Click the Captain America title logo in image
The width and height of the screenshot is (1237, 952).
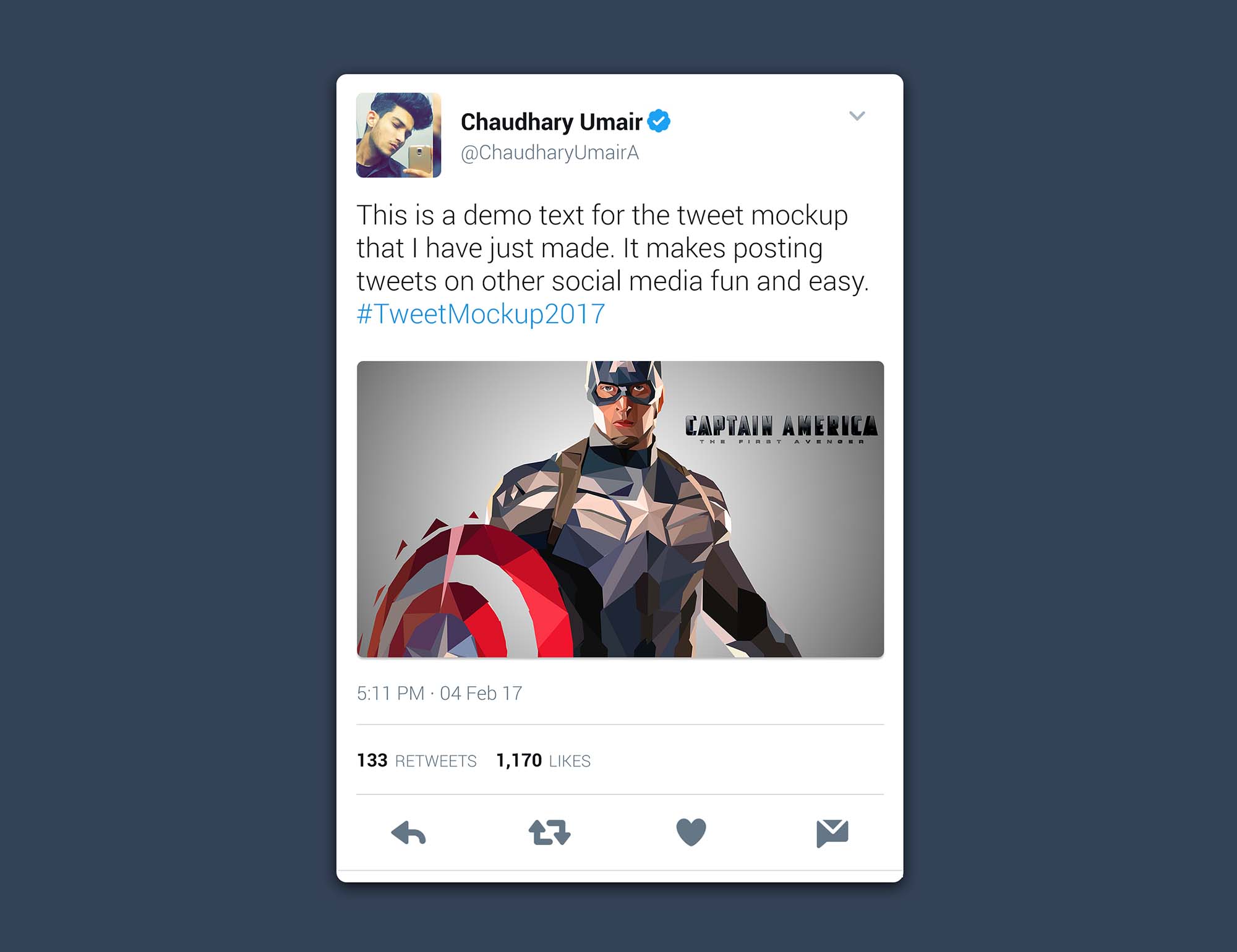(781, 429)
